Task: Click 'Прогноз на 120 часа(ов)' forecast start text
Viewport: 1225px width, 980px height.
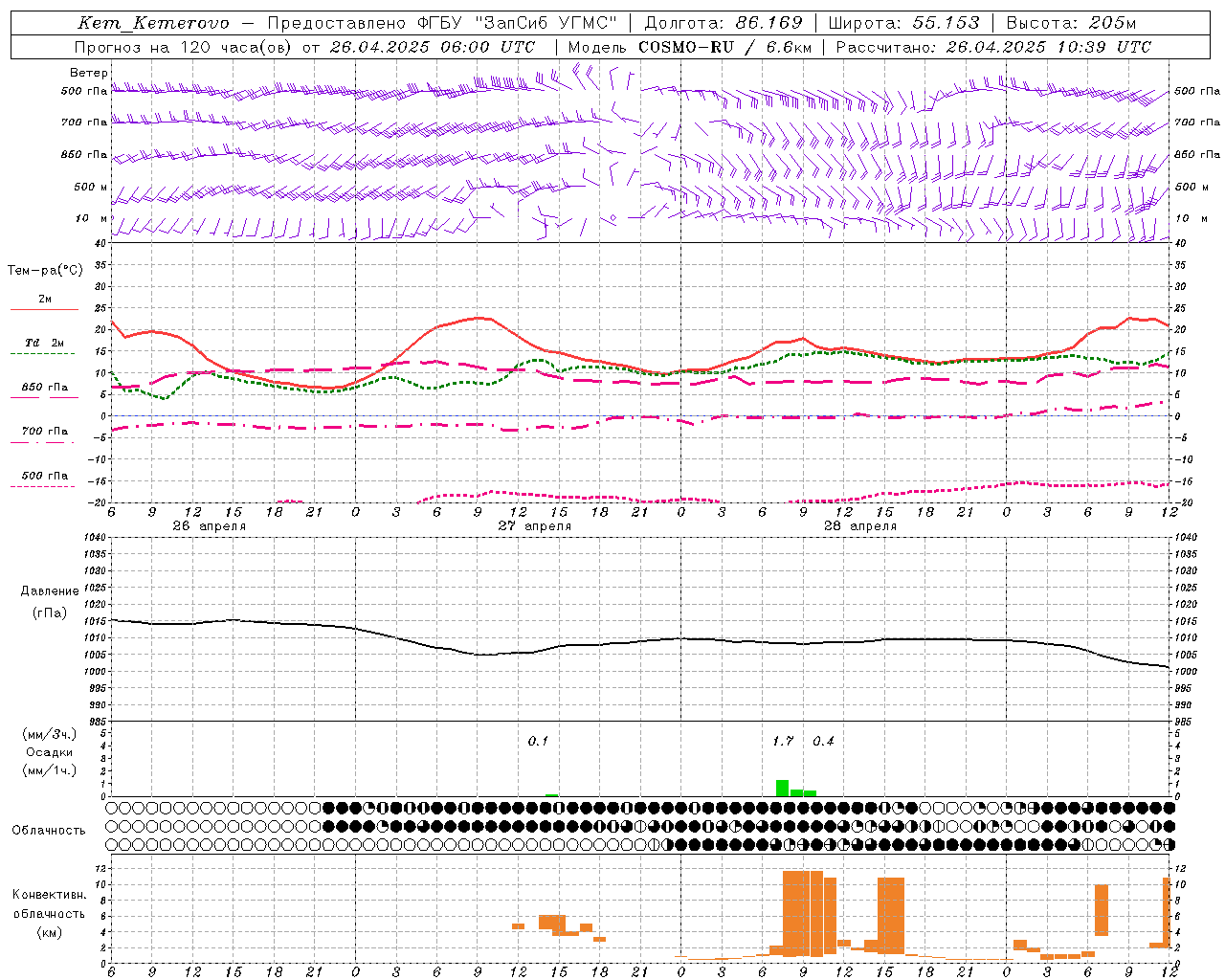Action: 184,47
